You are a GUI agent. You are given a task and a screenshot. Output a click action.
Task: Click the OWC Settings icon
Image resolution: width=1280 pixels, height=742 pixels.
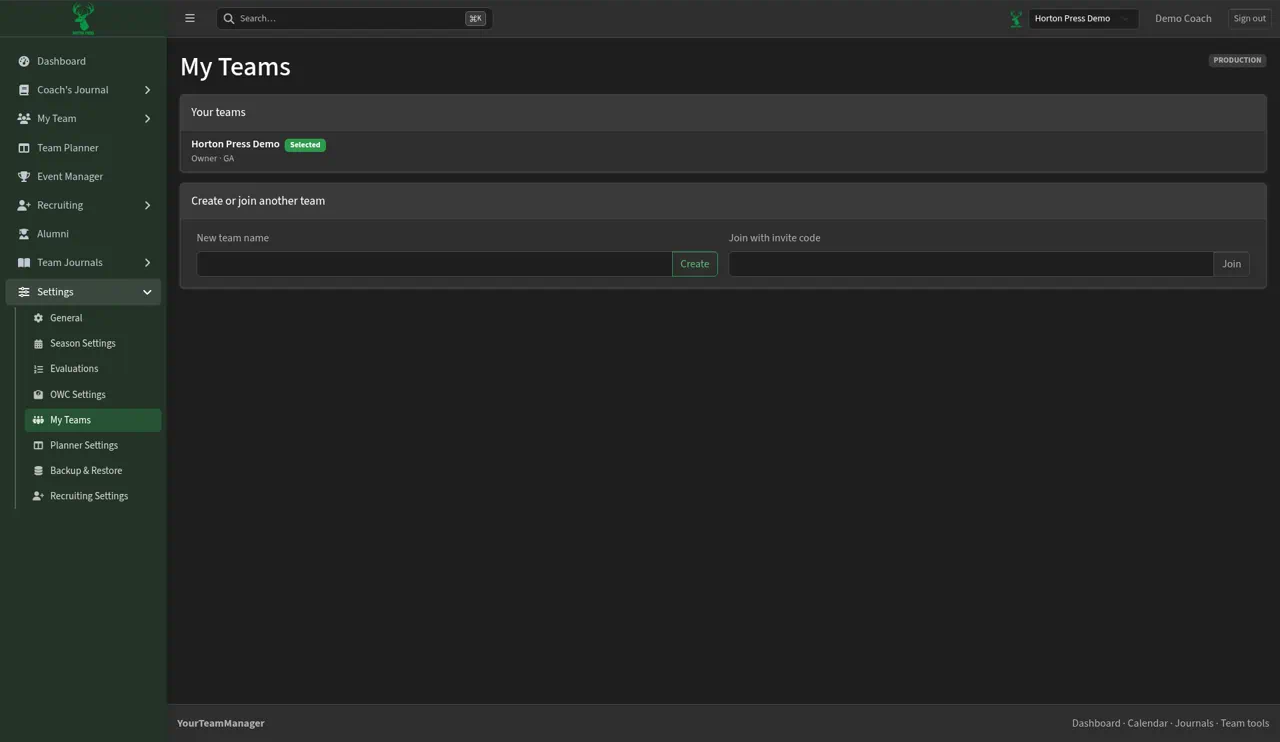(x=38, y=395)
